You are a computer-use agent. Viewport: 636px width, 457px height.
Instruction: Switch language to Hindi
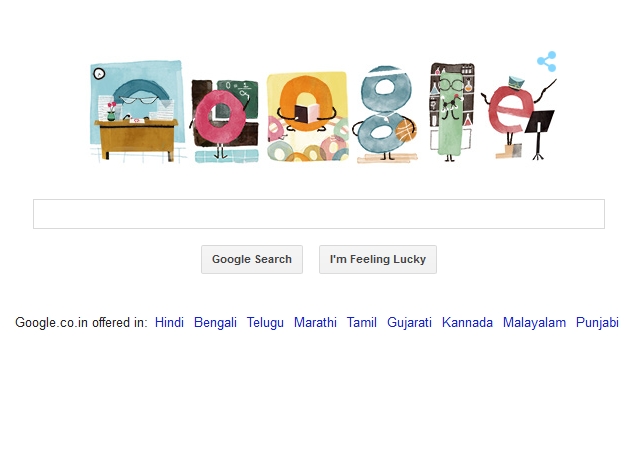click(169, 323)
